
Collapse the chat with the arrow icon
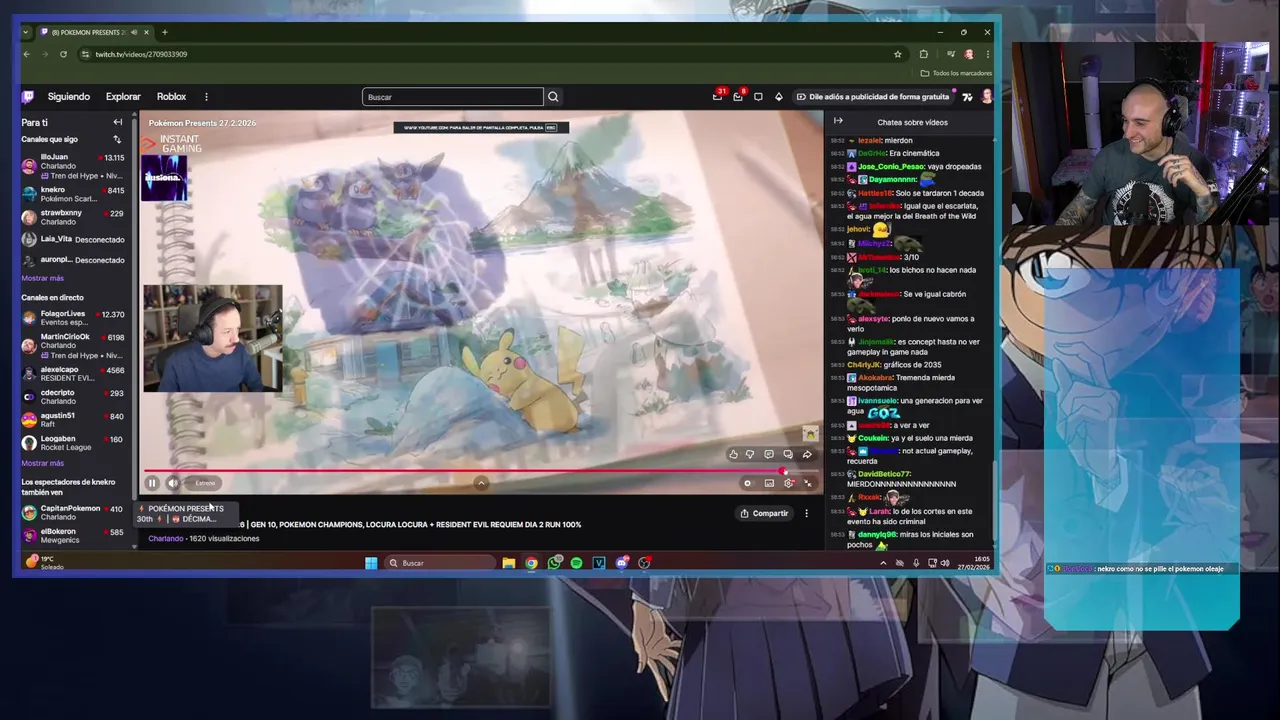(838, 121)
